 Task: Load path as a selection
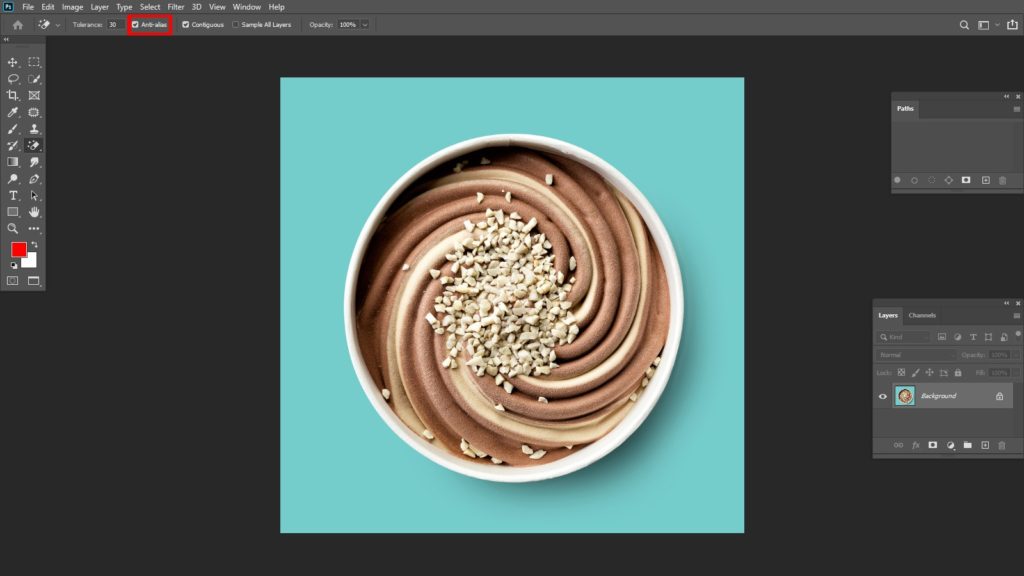(x=931, y=180)
